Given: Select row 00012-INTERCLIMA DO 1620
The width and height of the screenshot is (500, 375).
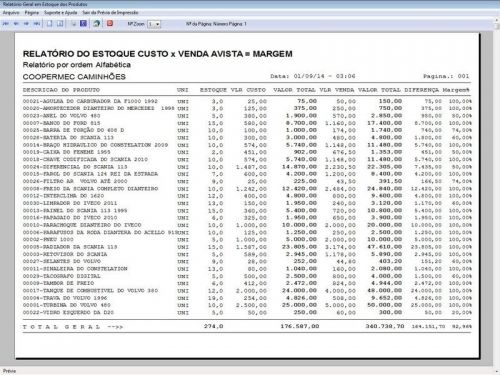Looking at the screenshot, I should pyautogui.click(x=247, y=196).
